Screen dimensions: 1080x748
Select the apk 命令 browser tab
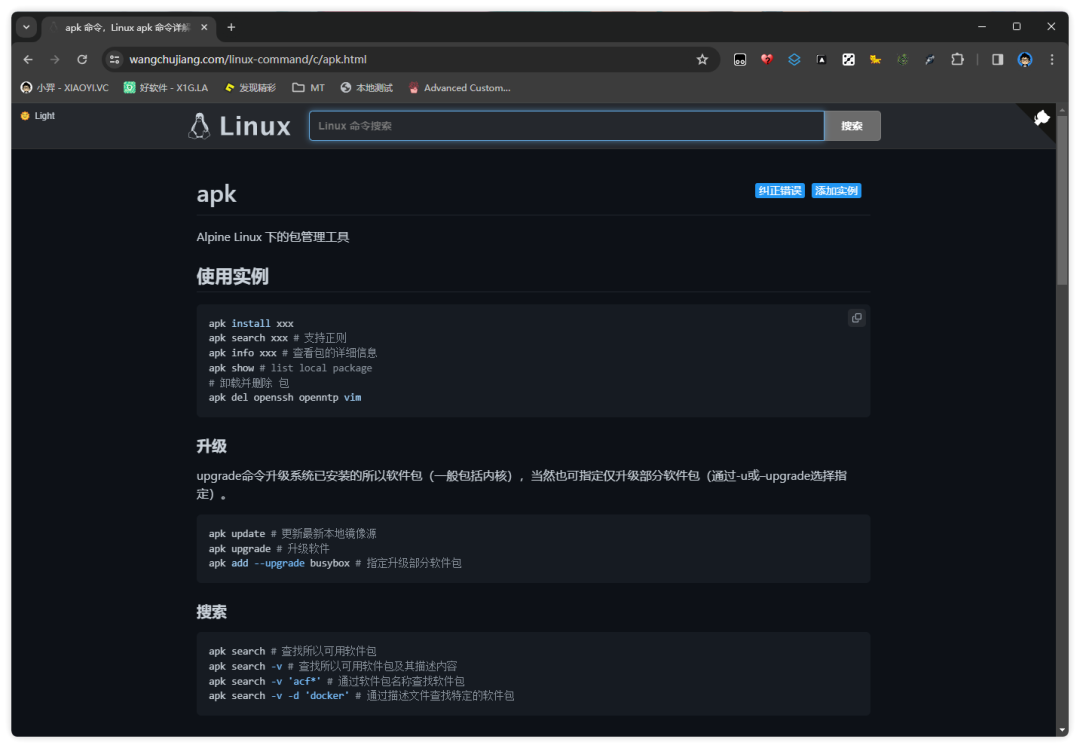129,28
